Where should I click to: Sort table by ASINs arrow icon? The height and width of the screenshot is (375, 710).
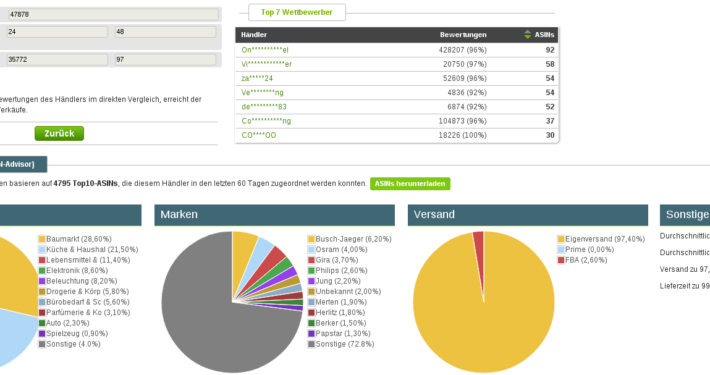528,34
